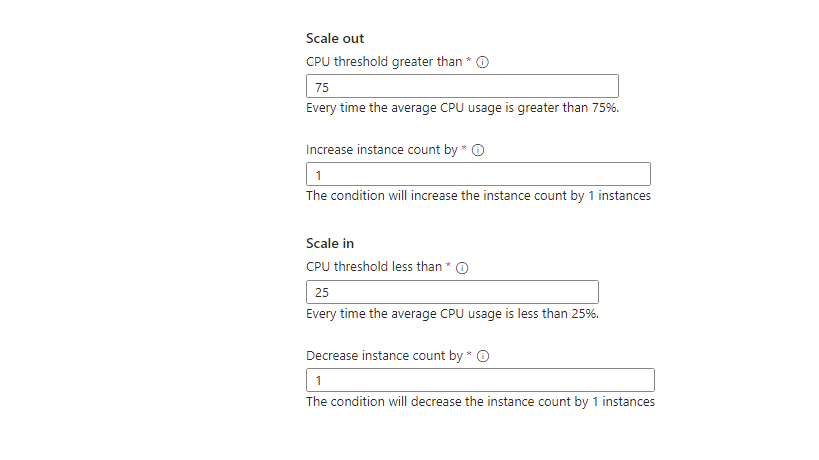Show info for Decrease instance count by
This screenshot has width=819, height=460.
tap(481, 356)
